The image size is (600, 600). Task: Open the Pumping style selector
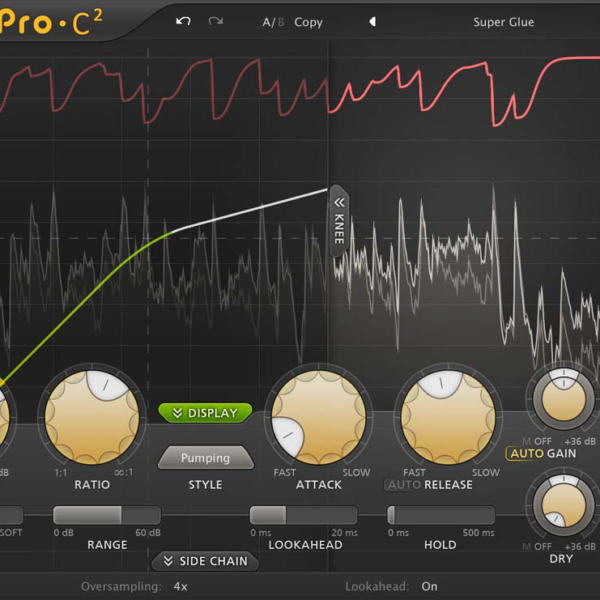pos(205,458)
